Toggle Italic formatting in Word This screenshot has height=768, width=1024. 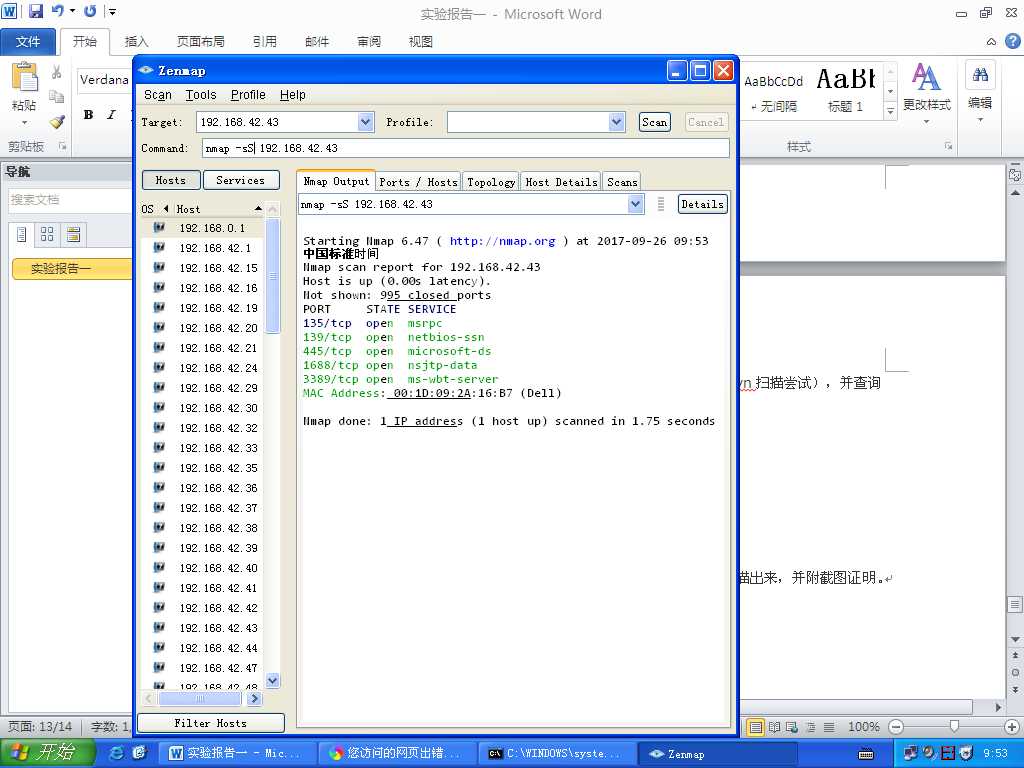(111, 115)
